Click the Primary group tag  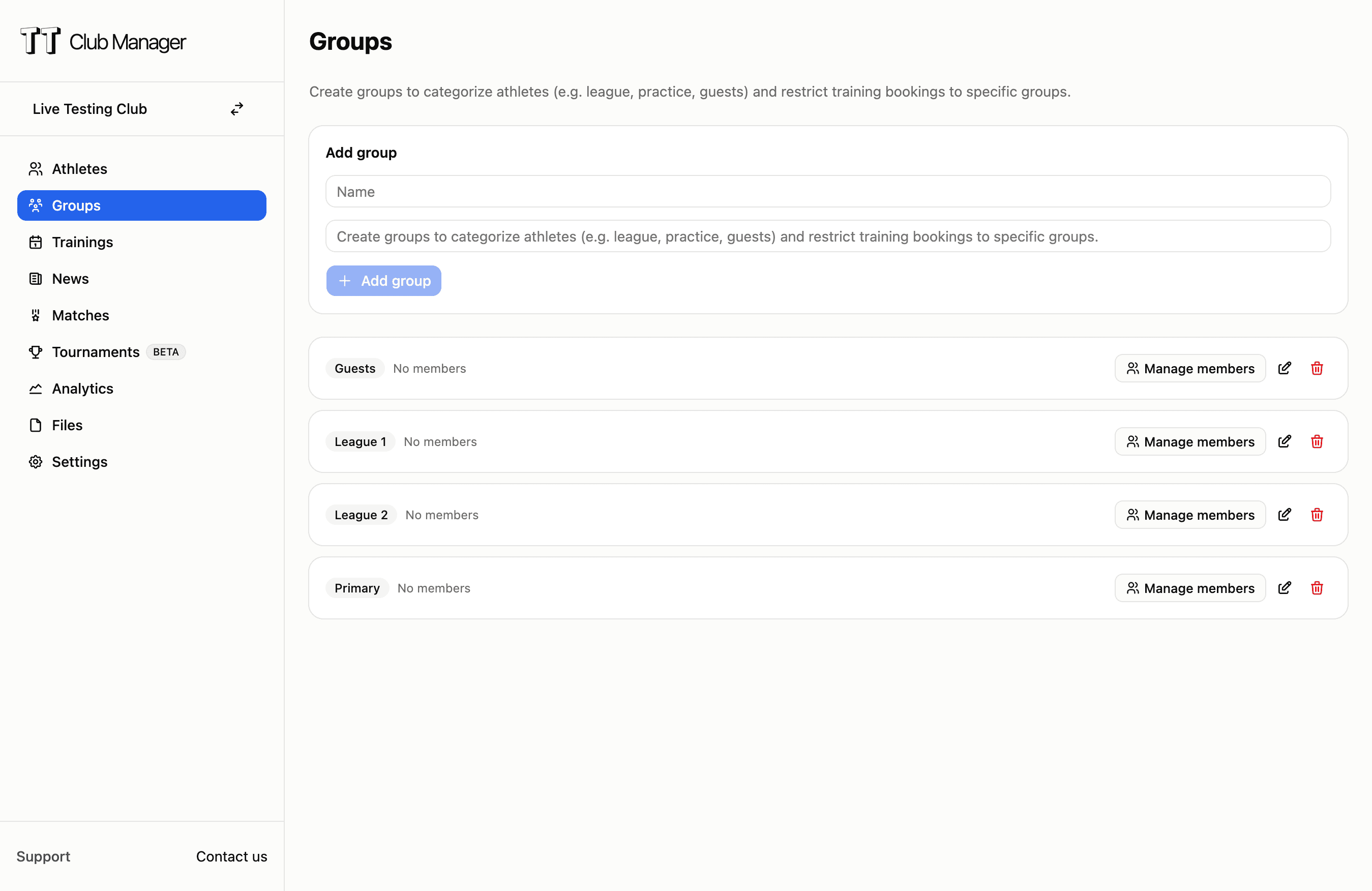pos(357,588)
